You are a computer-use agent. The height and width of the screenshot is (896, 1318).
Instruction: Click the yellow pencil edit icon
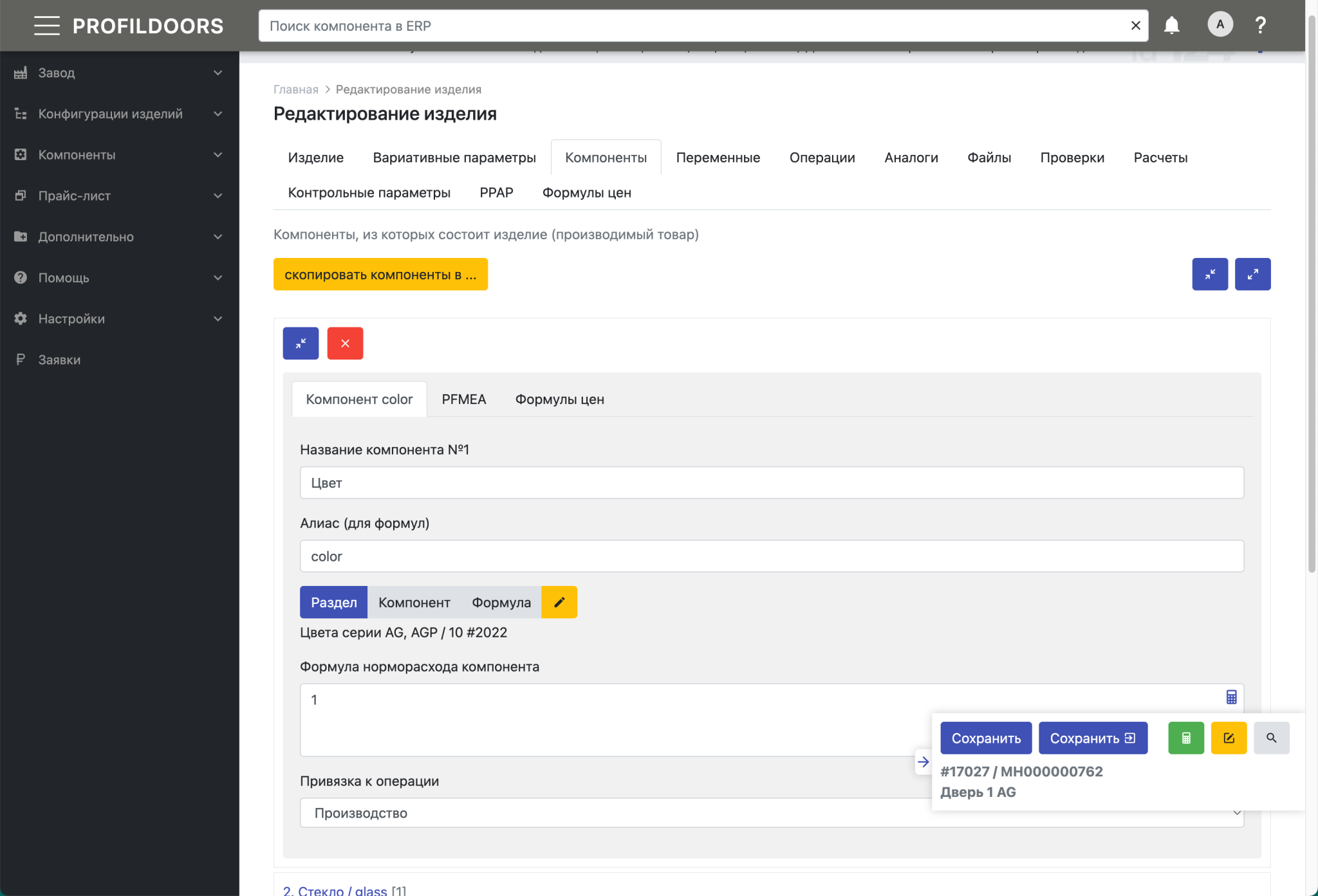(559, 603)
